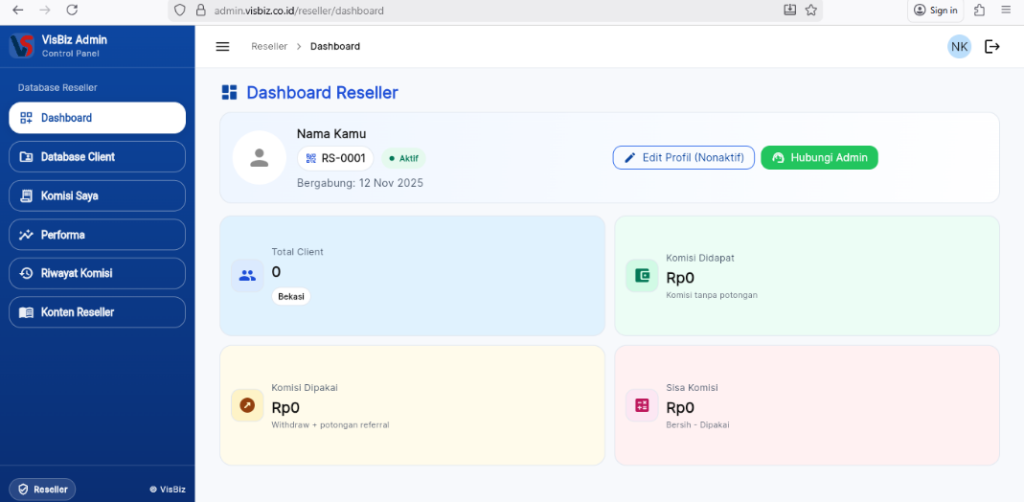Click the Edit Profil (Nonaktif) button
Viewport: 1024px width, 502px height.
click(x=684, y=158)
